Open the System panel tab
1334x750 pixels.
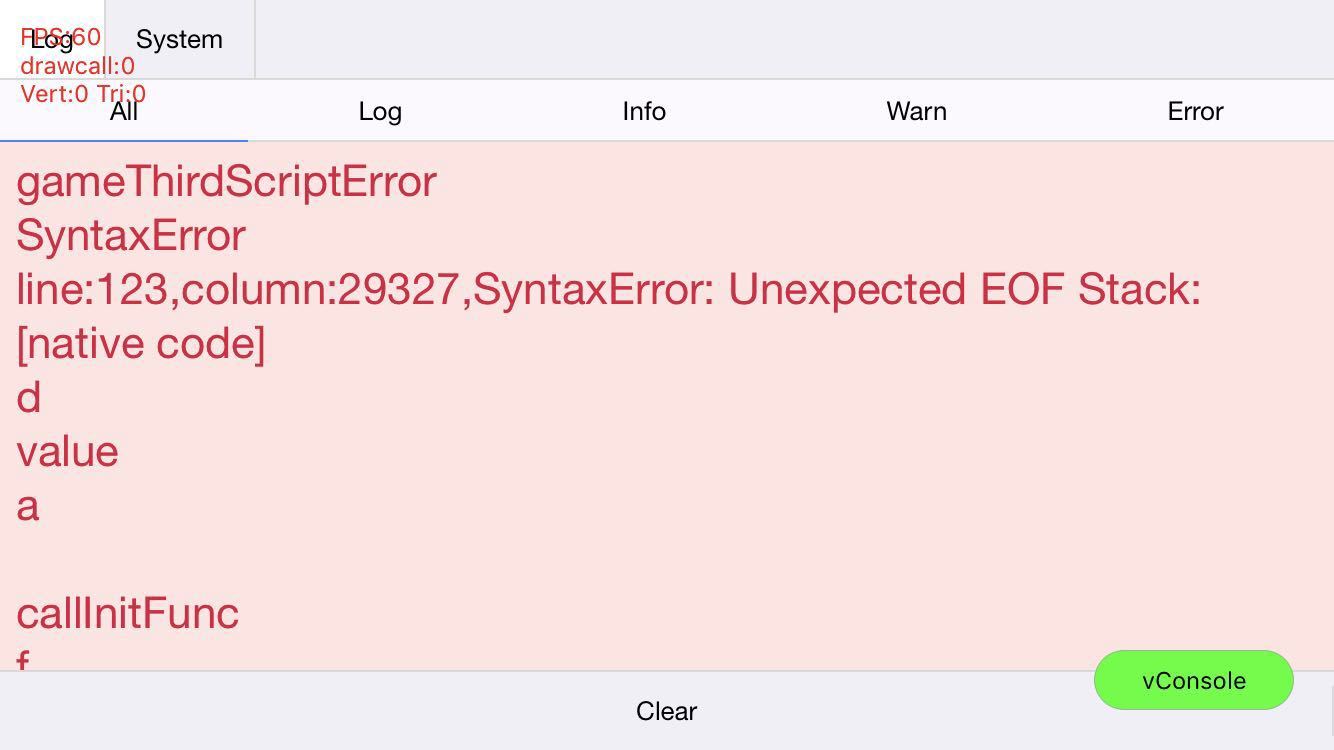click(179, 40)
